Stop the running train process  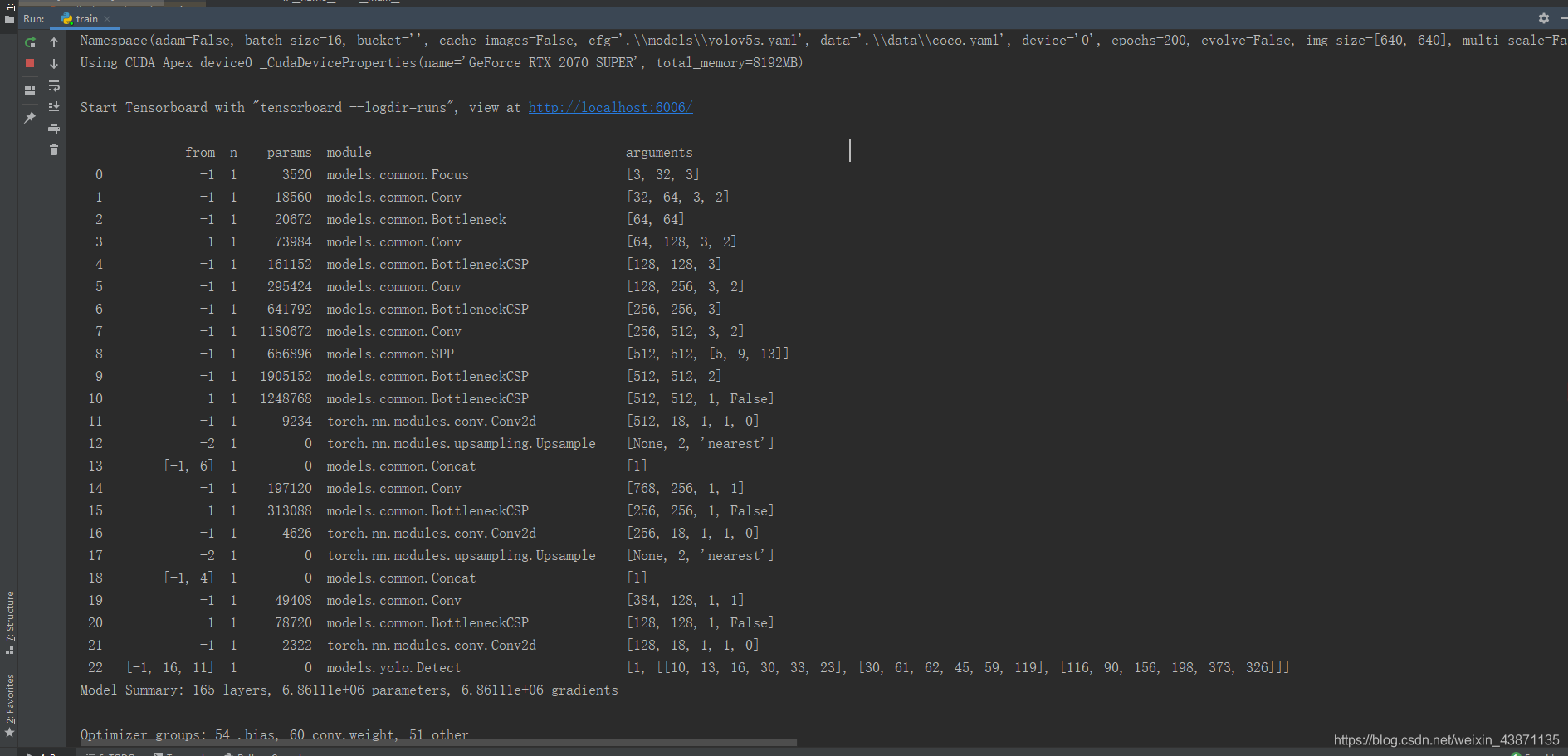(x=30, y=63)
